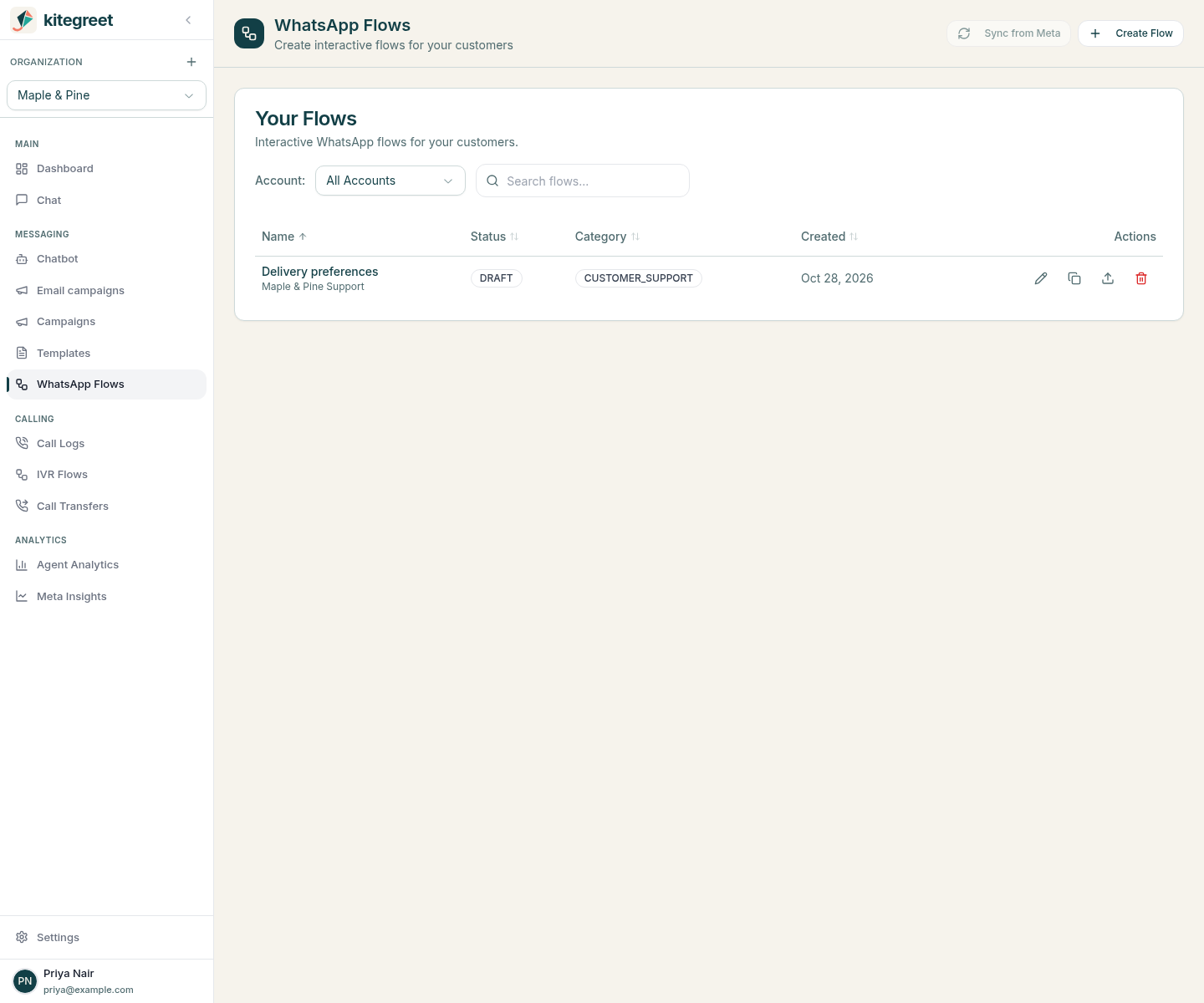Open Settings from the sidebar

(106, 938)
